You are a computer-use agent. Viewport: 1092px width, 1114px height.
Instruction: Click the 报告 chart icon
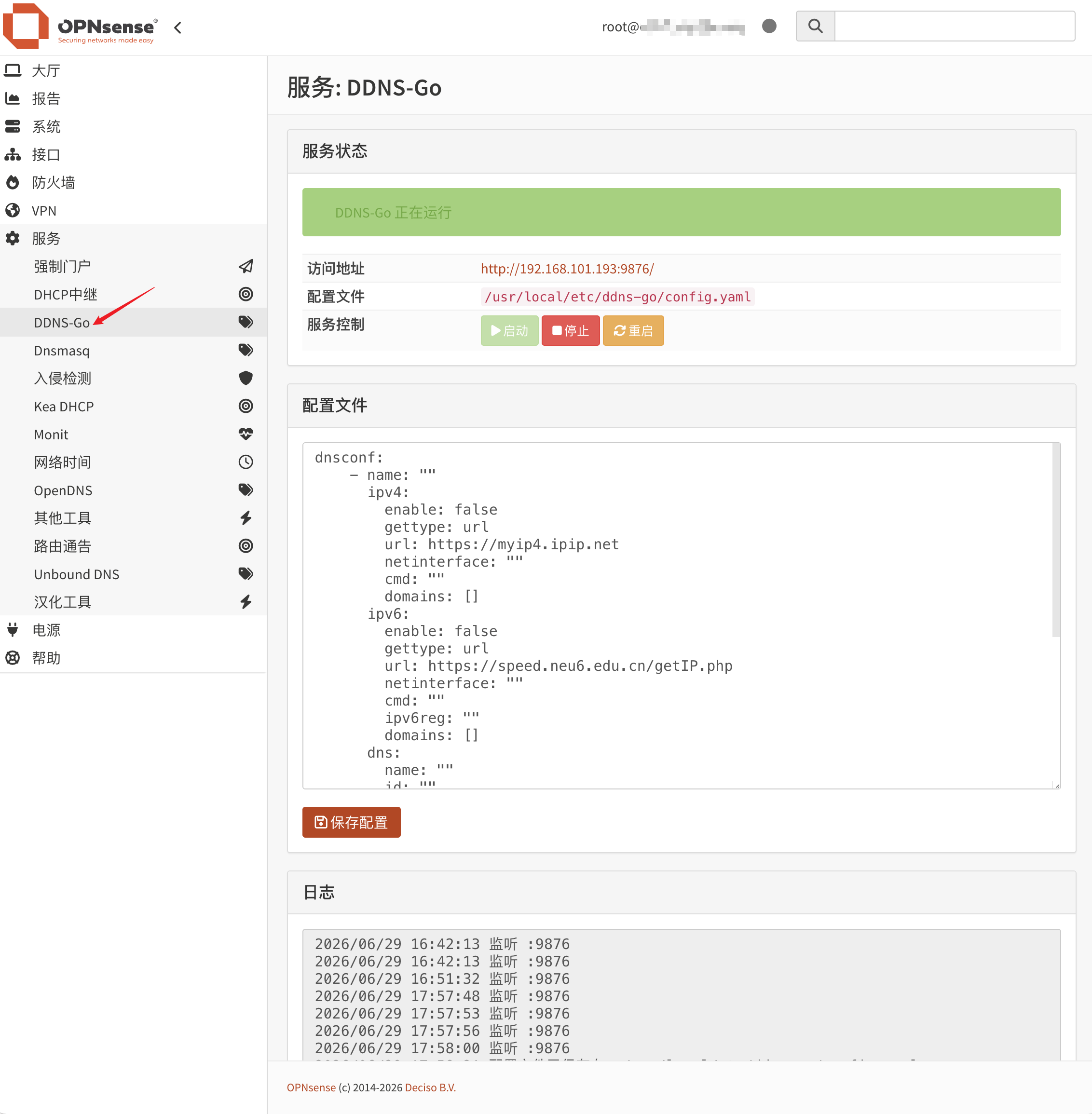point(13,98)
